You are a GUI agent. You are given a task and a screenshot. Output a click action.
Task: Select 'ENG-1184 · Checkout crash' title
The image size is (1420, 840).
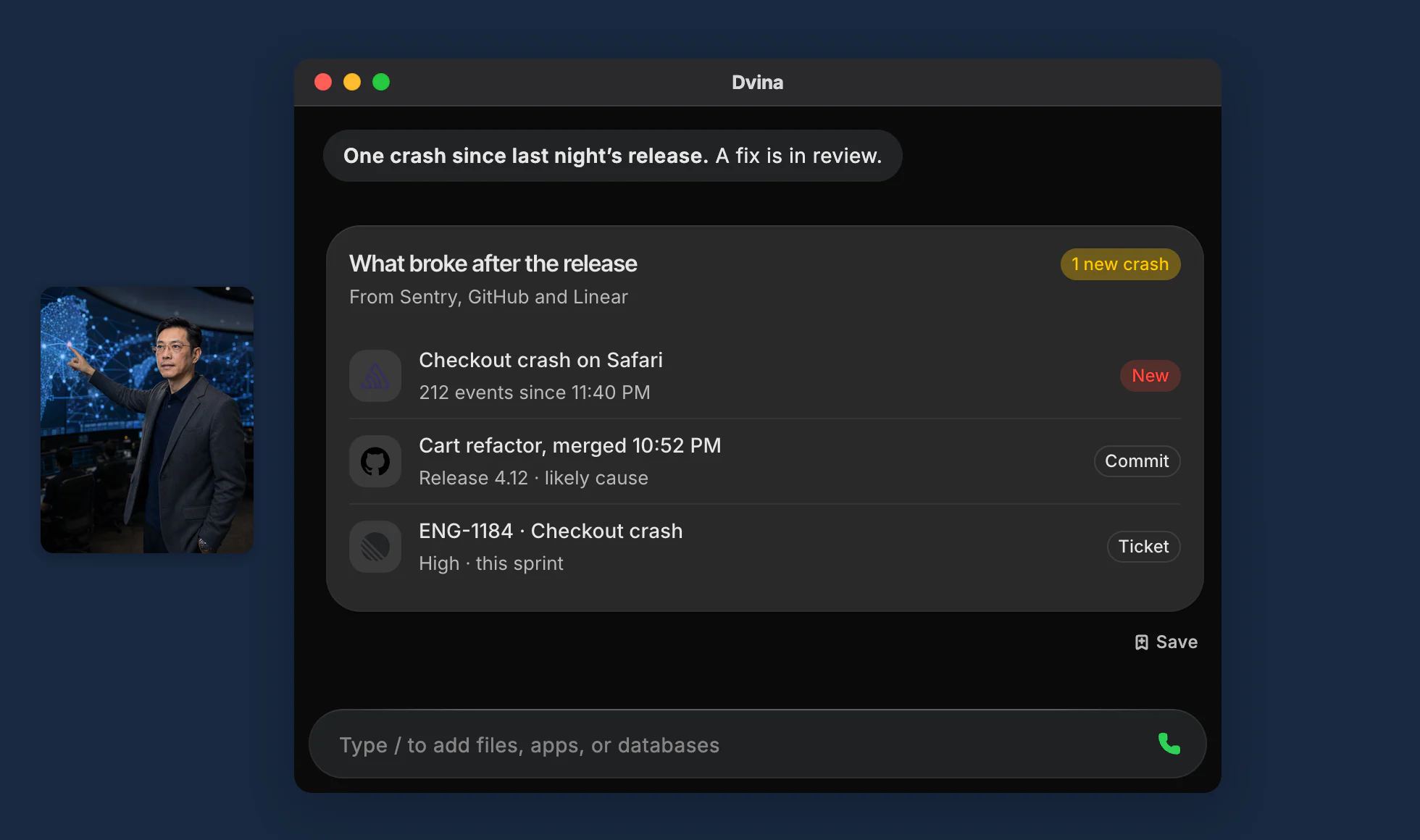[x=551, y=531]
